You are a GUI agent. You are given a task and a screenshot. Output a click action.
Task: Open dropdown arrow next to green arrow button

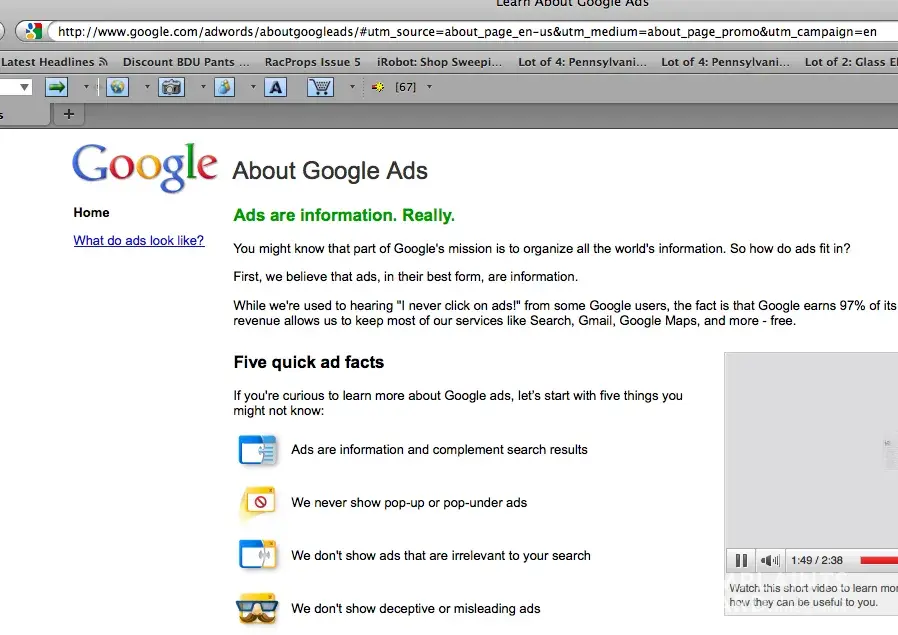coord(86,87)
